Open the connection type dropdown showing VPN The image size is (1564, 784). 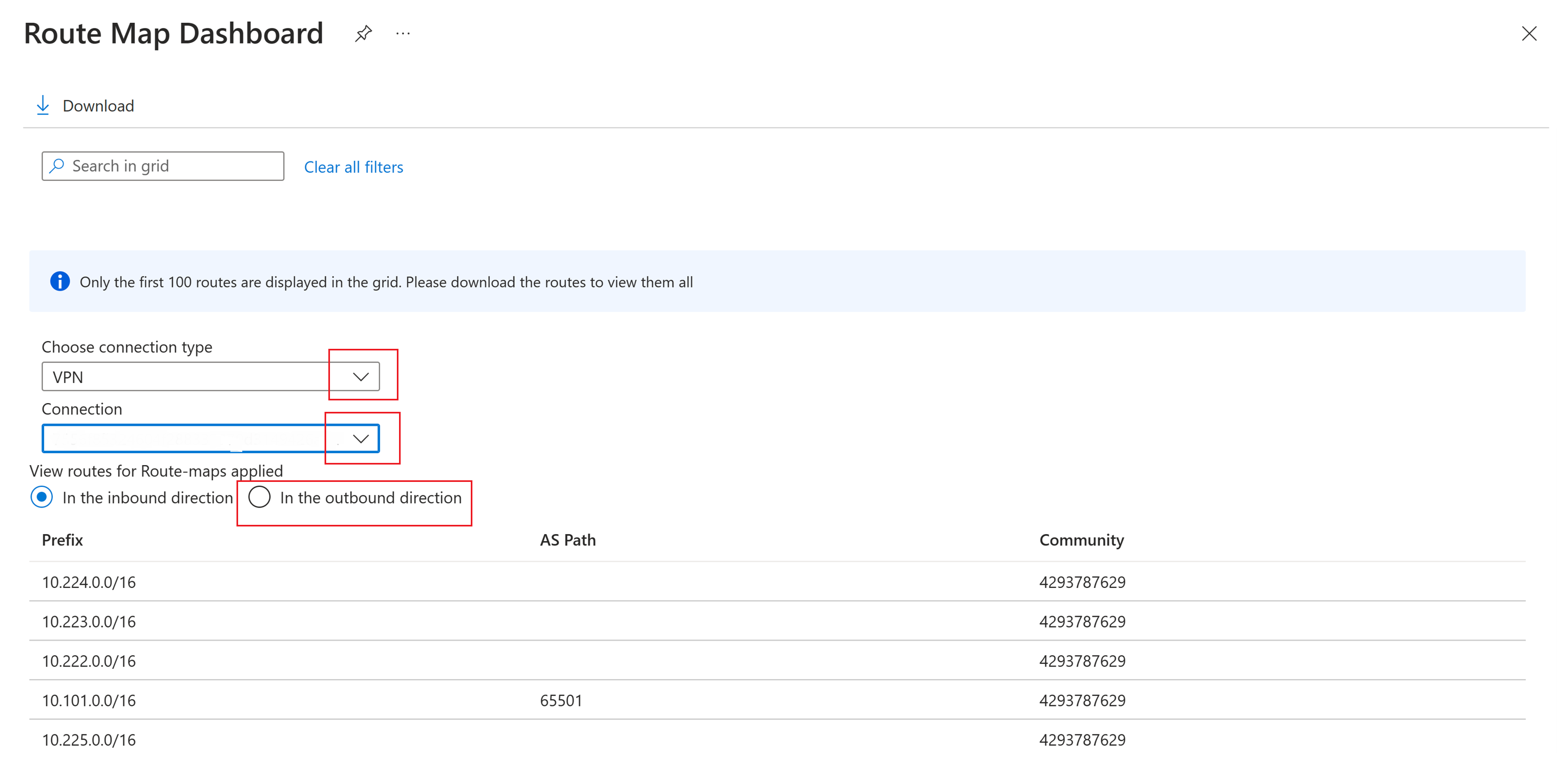[211, 377]
